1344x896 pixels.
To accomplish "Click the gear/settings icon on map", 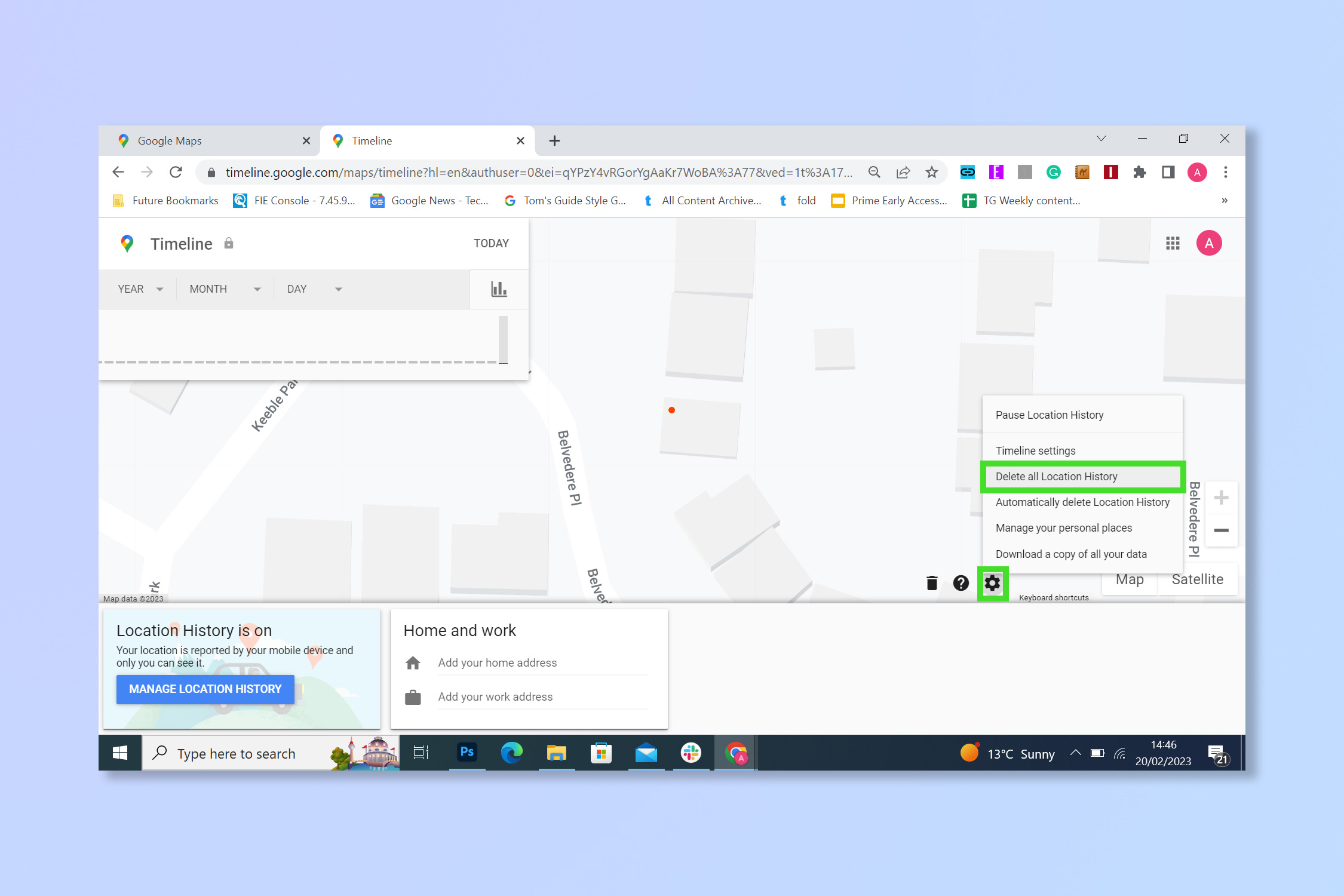I will tap(993, 582).
